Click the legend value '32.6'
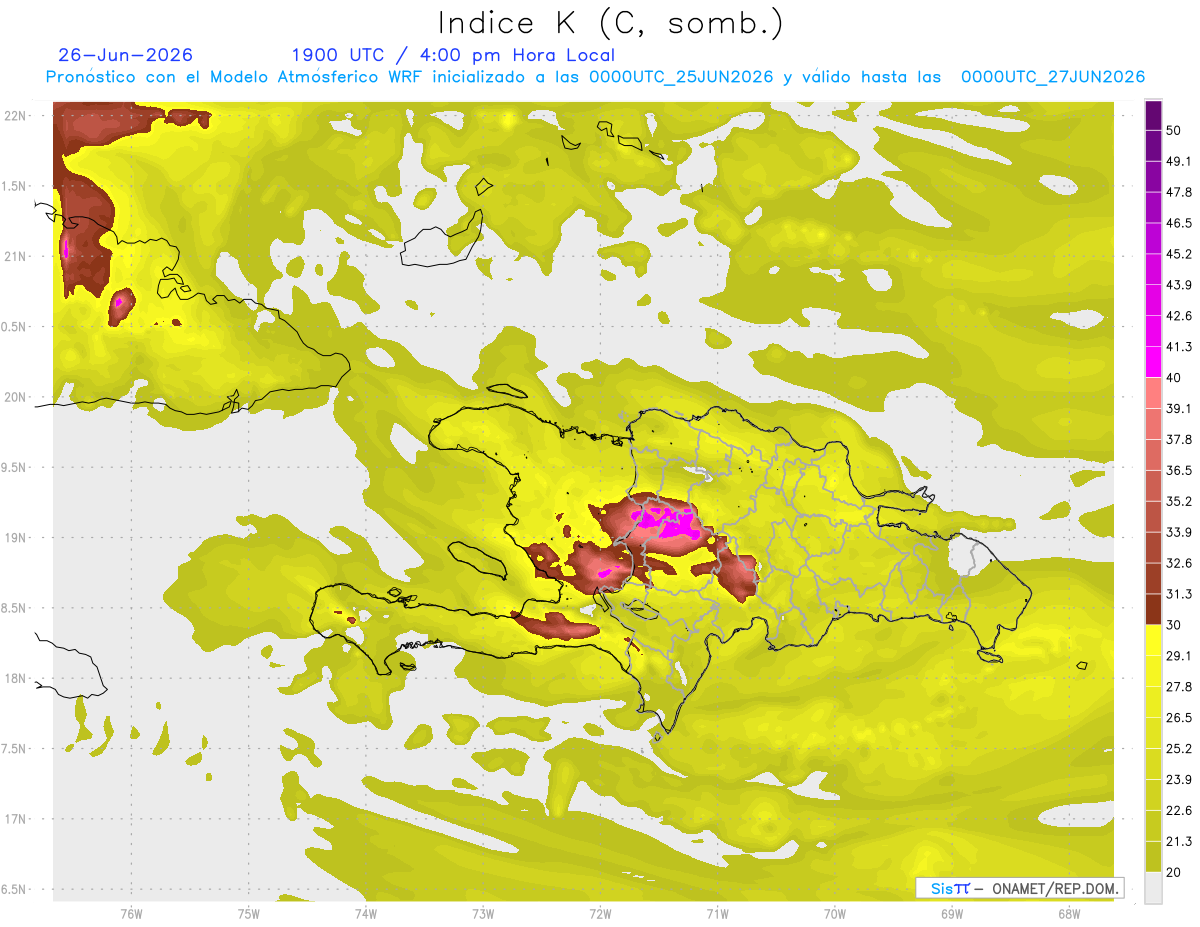 pos(1178,563)
